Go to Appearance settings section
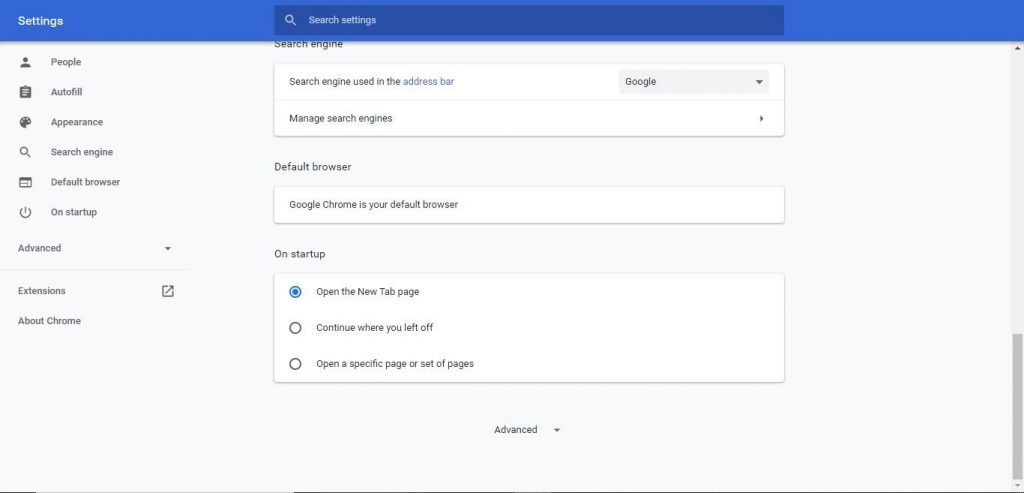 pos(77,122)
